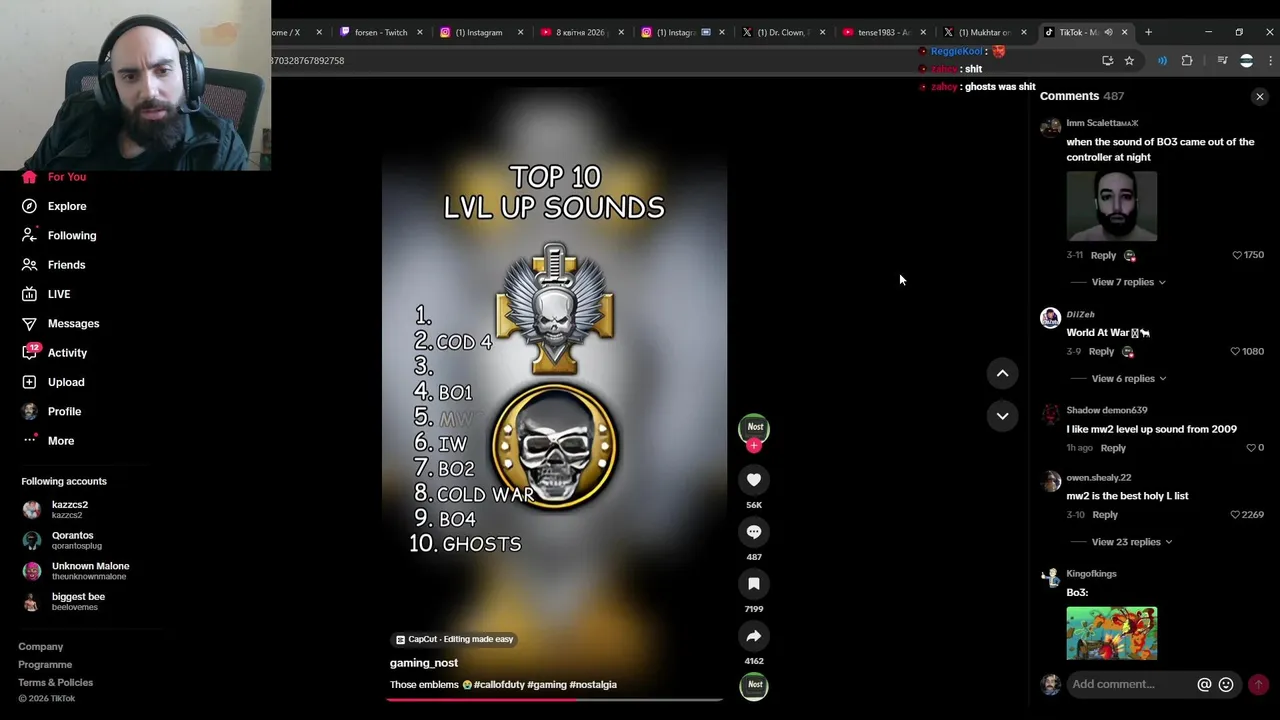Image resolution: width=1280 pixels, height=720 pixels.
Task: Click the #nostalgia hashtag
Action: pos(593,685)
